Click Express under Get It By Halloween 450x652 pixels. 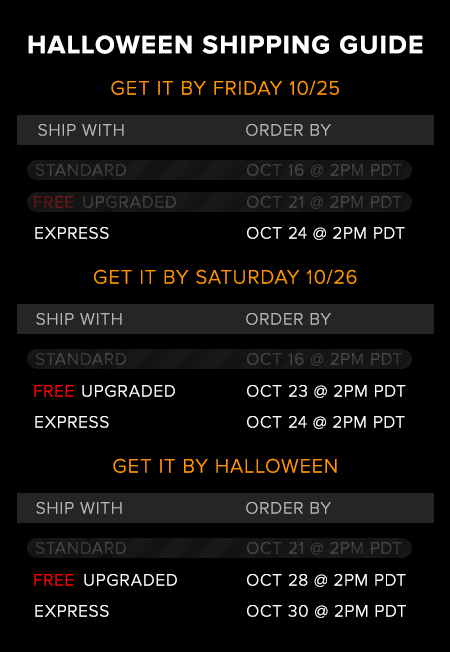[72, 611]
